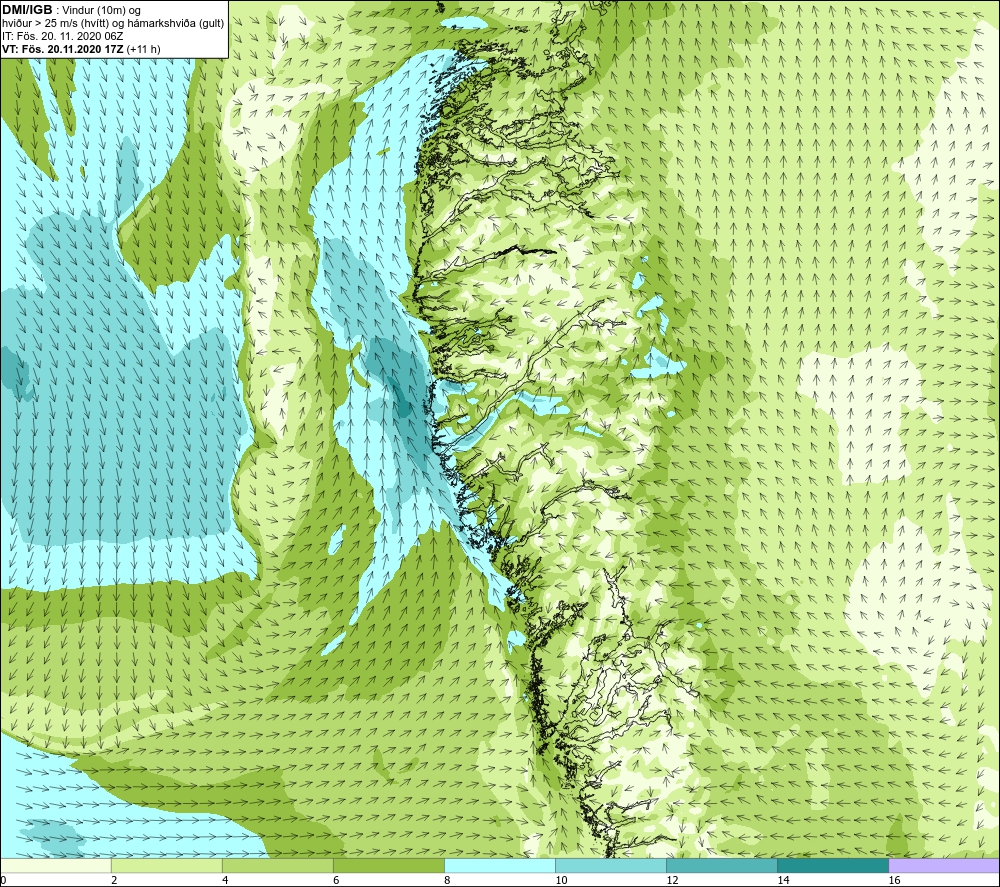Click the "DMI/IGB" bold title text

tap(27, 10)
